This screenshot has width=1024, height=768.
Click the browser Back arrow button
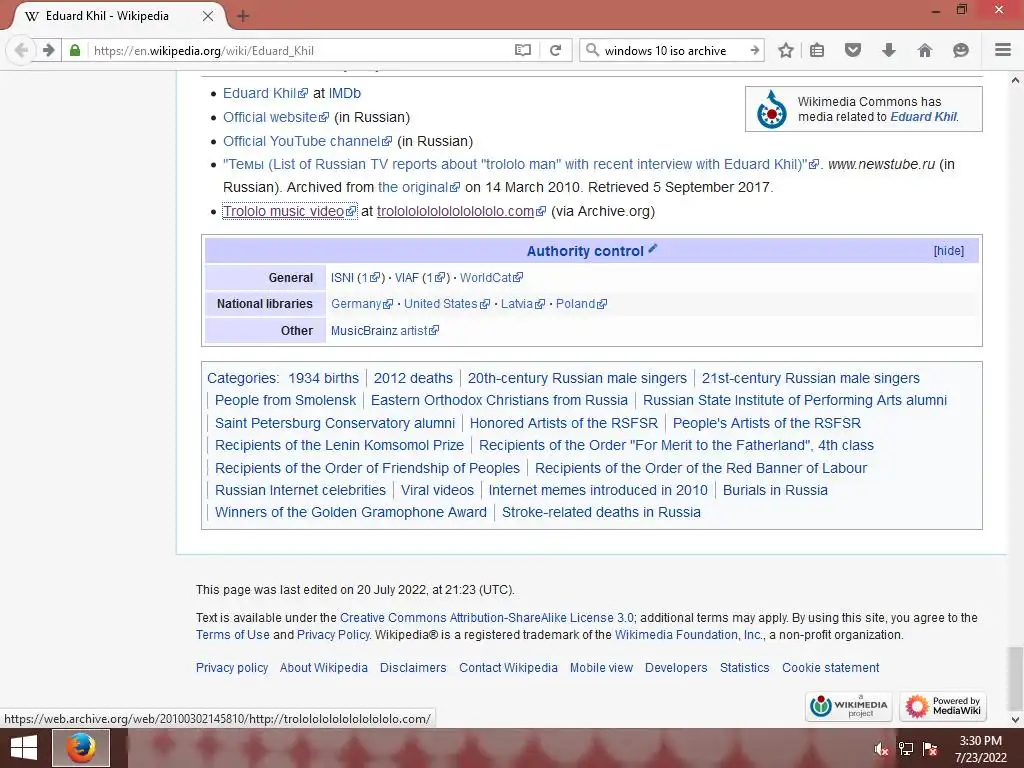click(x=22, y=50)
